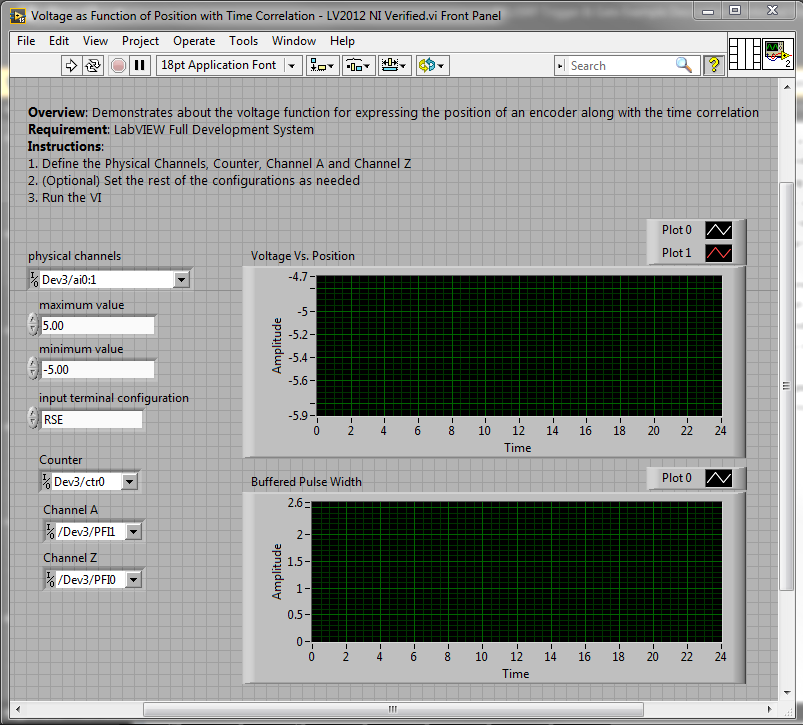Open the Help menu
The image size is (803, 725).
tap(342, 41)
